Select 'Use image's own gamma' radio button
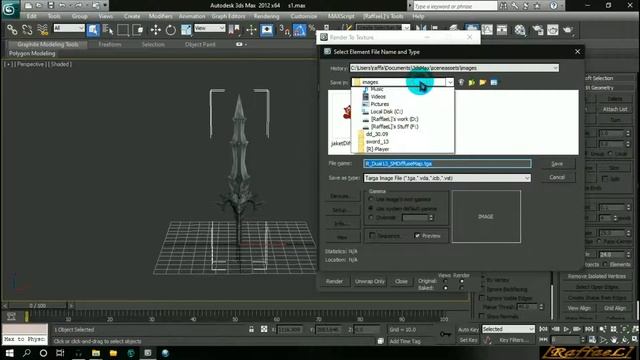The image size is (640, 360). click(371, 199)
